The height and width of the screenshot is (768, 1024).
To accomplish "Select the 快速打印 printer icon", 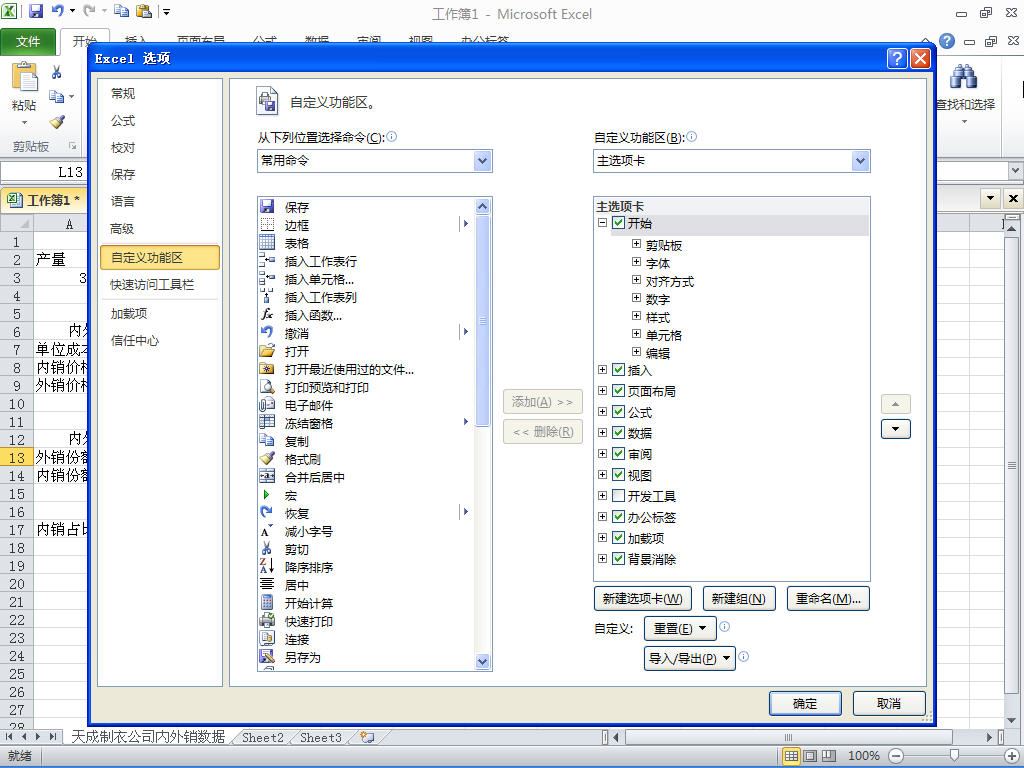I will [x=267, y=620].
